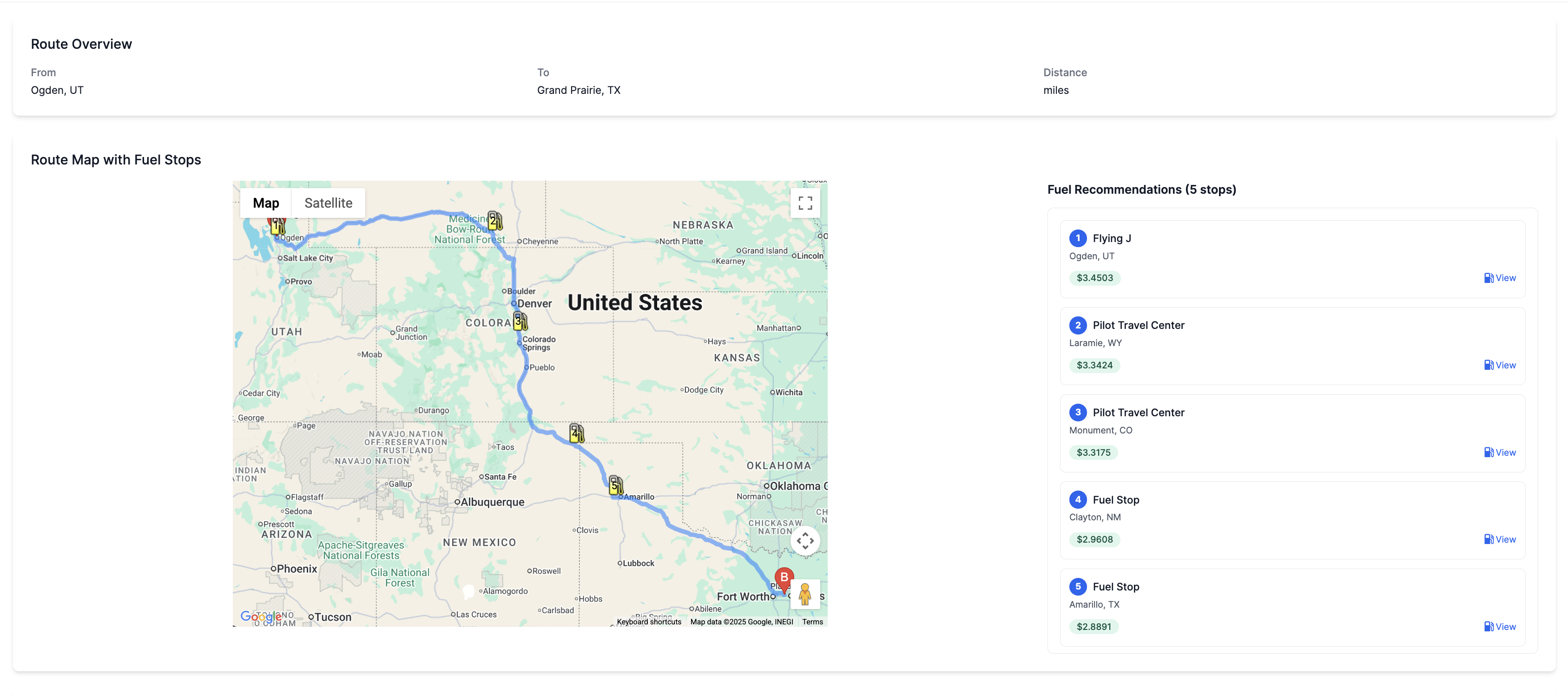Click fuel stop marker 3 near Colorado Springs
The width and height of the screenshot is (1568, 695).
520,321
